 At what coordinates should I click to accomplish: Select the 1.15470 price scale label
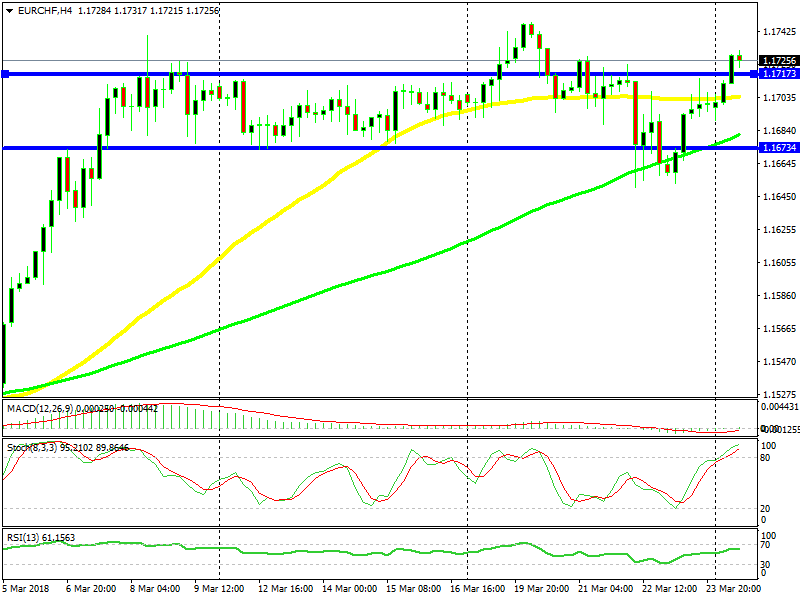pyautogui.click(x=779, y=362)
